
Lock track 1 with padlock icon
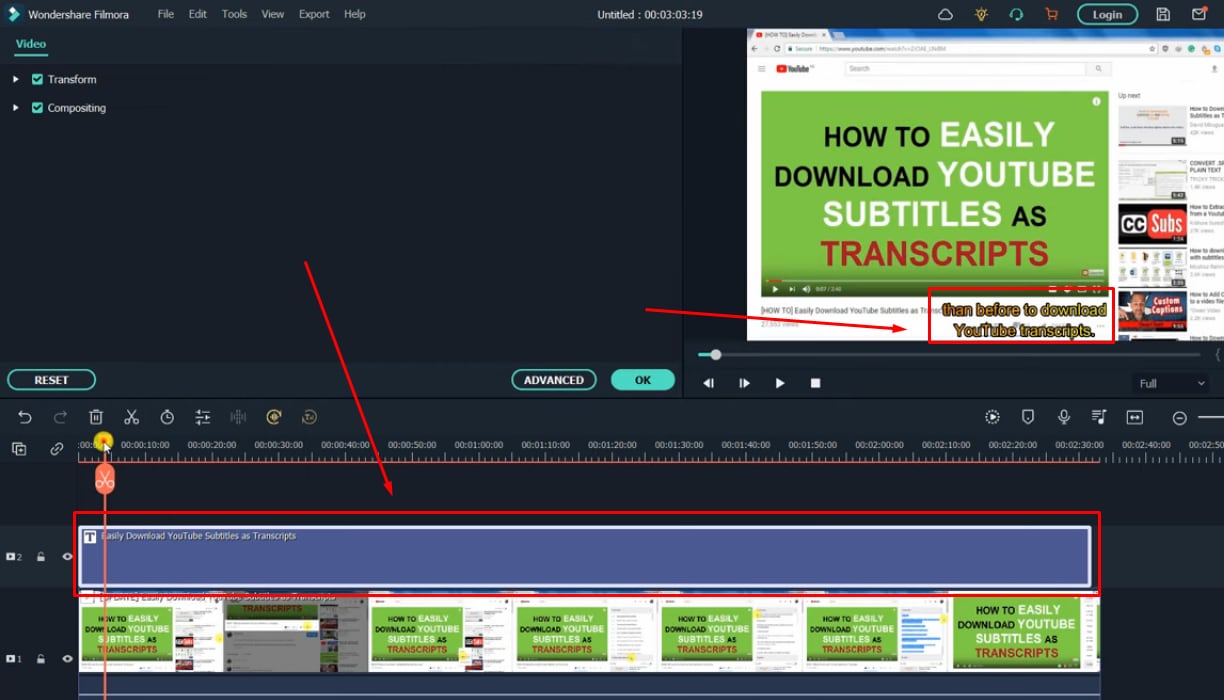41,659
